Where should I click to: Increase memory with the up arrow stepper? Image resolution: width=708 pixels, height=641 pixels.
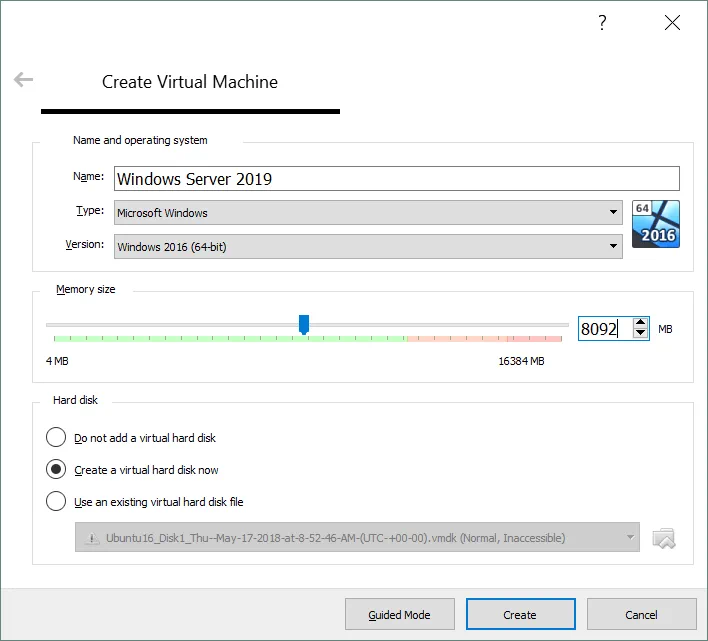click(x=641, y=322)
